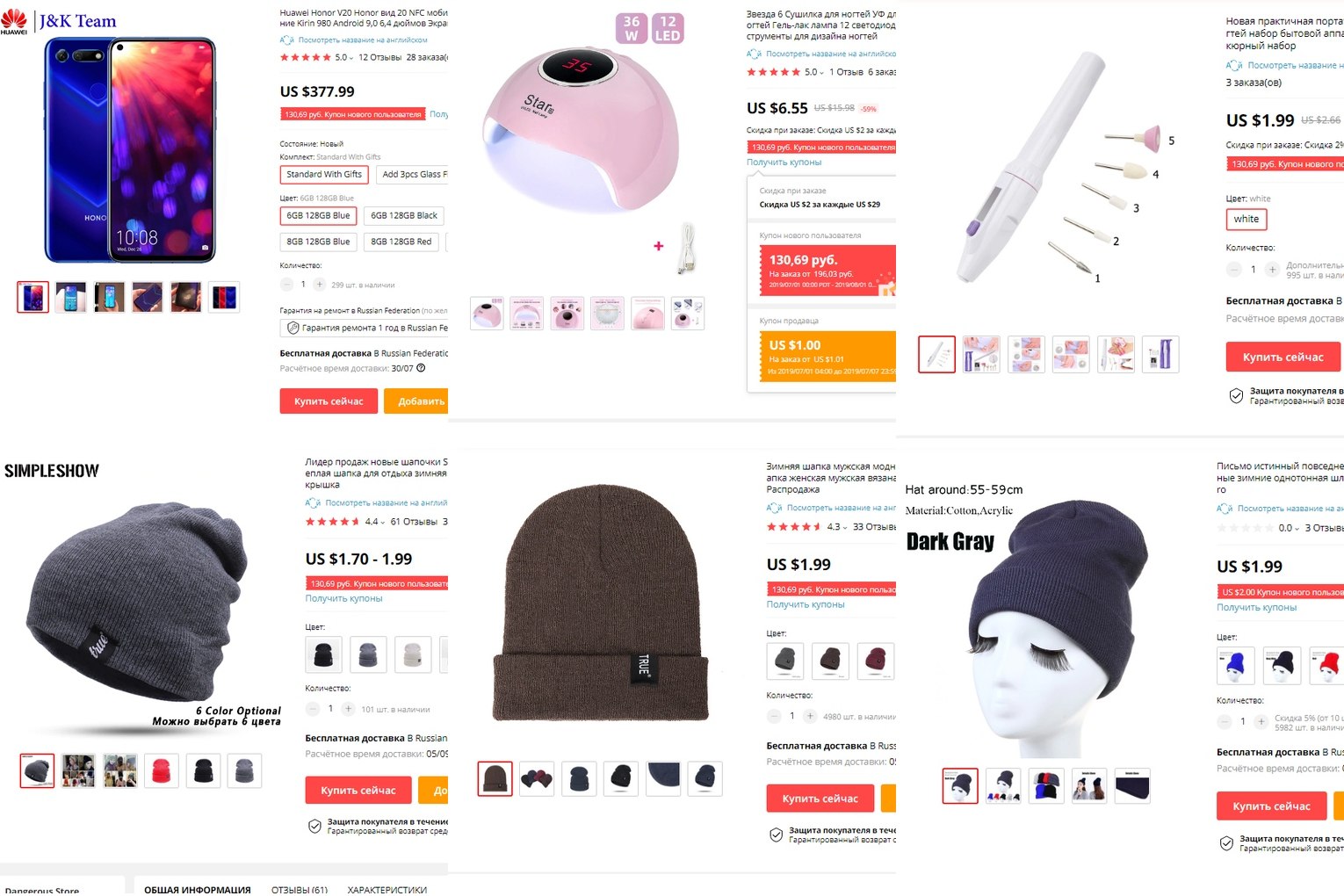Open ОТЗЫВЫ (61) tab
Image resolution: width=1344 pixels, height=896 pixels.
coord(300,889)
